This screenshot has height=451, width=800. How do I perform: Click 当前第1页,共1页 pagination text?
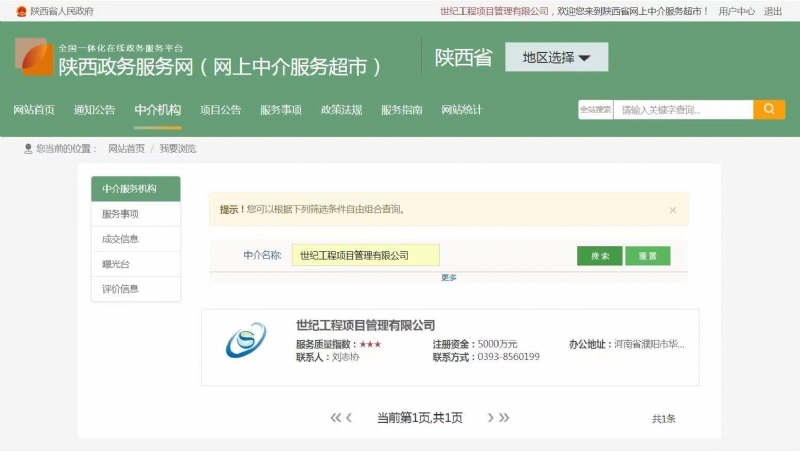419,418
